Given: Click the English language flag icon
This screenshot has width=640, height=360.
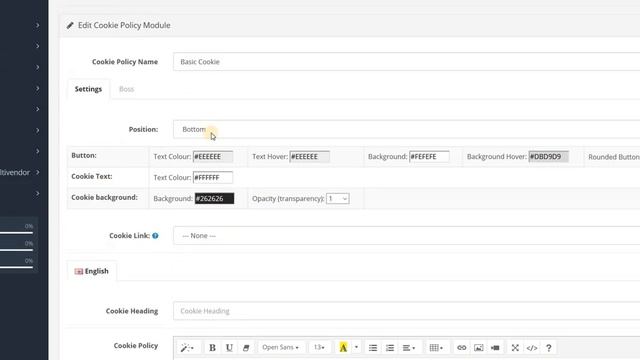Looking at the screenshot, I should point(79,271).
